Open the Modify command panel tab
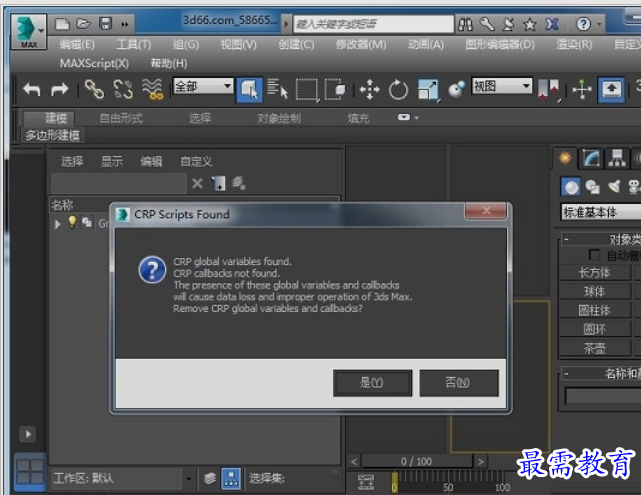The image size is (641, 495). tap(591, 158)
